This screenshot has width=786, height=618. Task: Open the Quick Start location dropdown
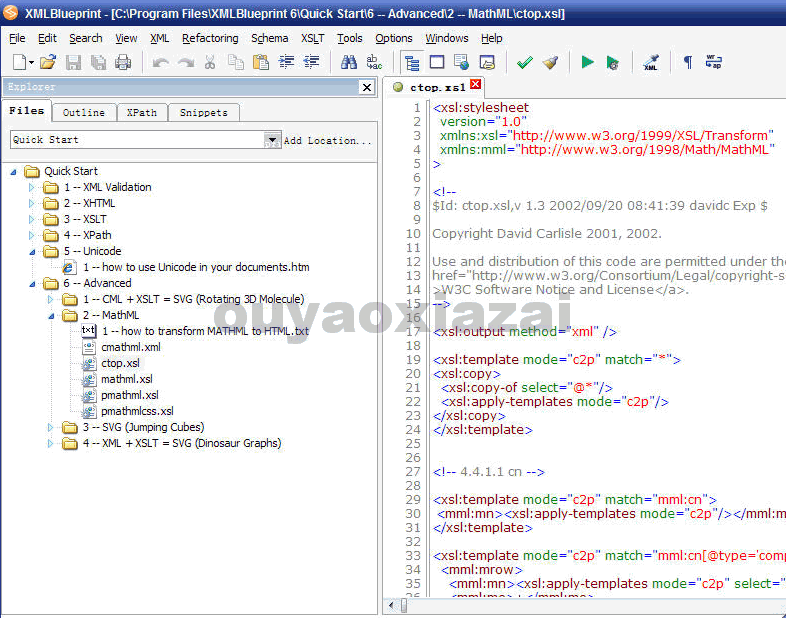(x=272, y=140)
